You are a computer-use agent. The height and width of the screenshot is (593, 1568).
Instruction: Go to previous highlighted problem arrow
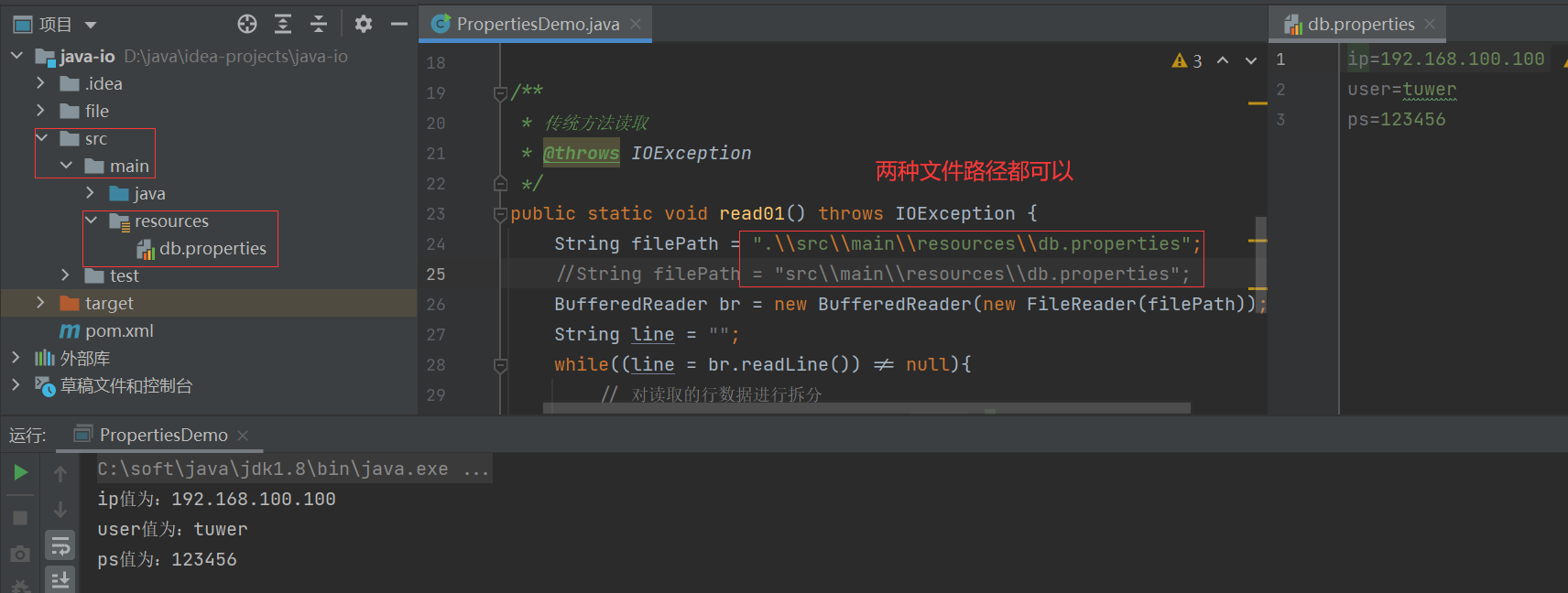coord(1223,60)
